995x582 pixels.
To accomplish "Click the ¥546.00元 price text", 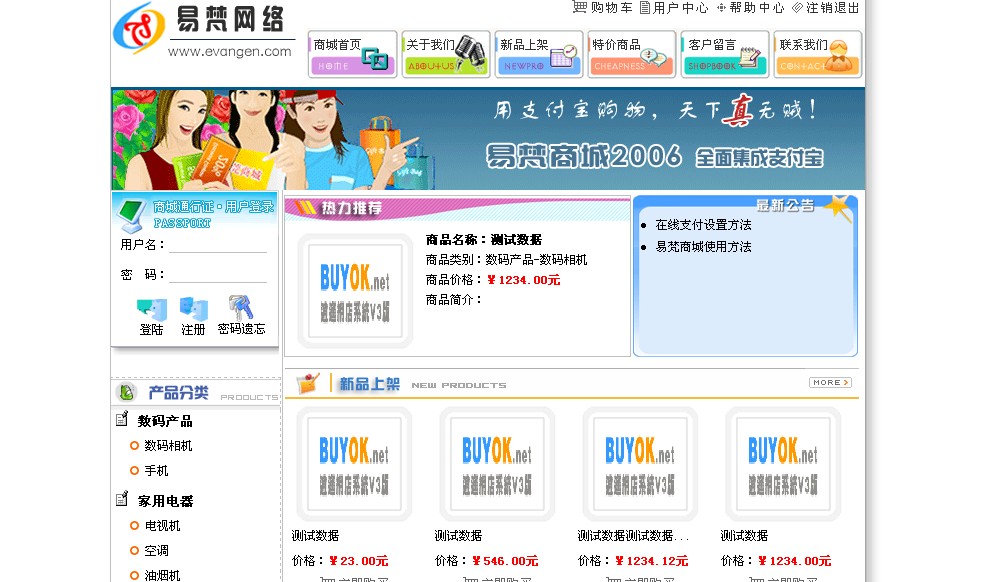I will 505,561.
